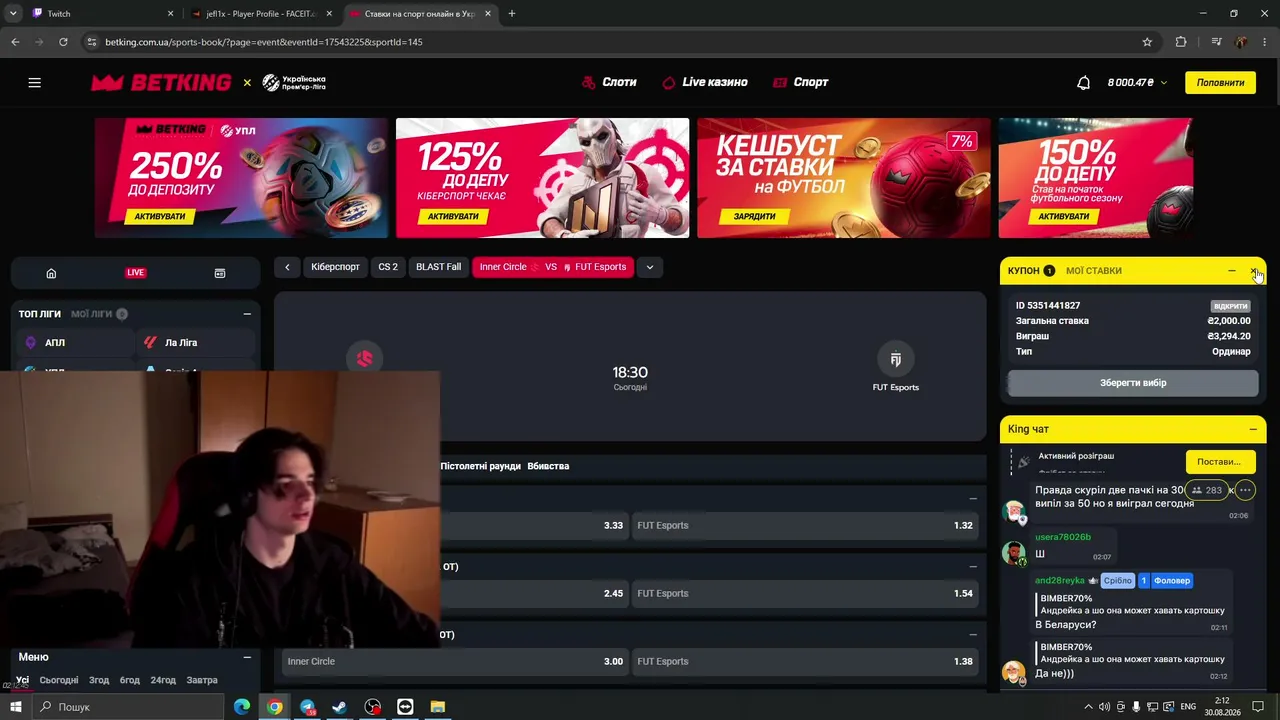Show chat participants count 283

[1206, 490]
